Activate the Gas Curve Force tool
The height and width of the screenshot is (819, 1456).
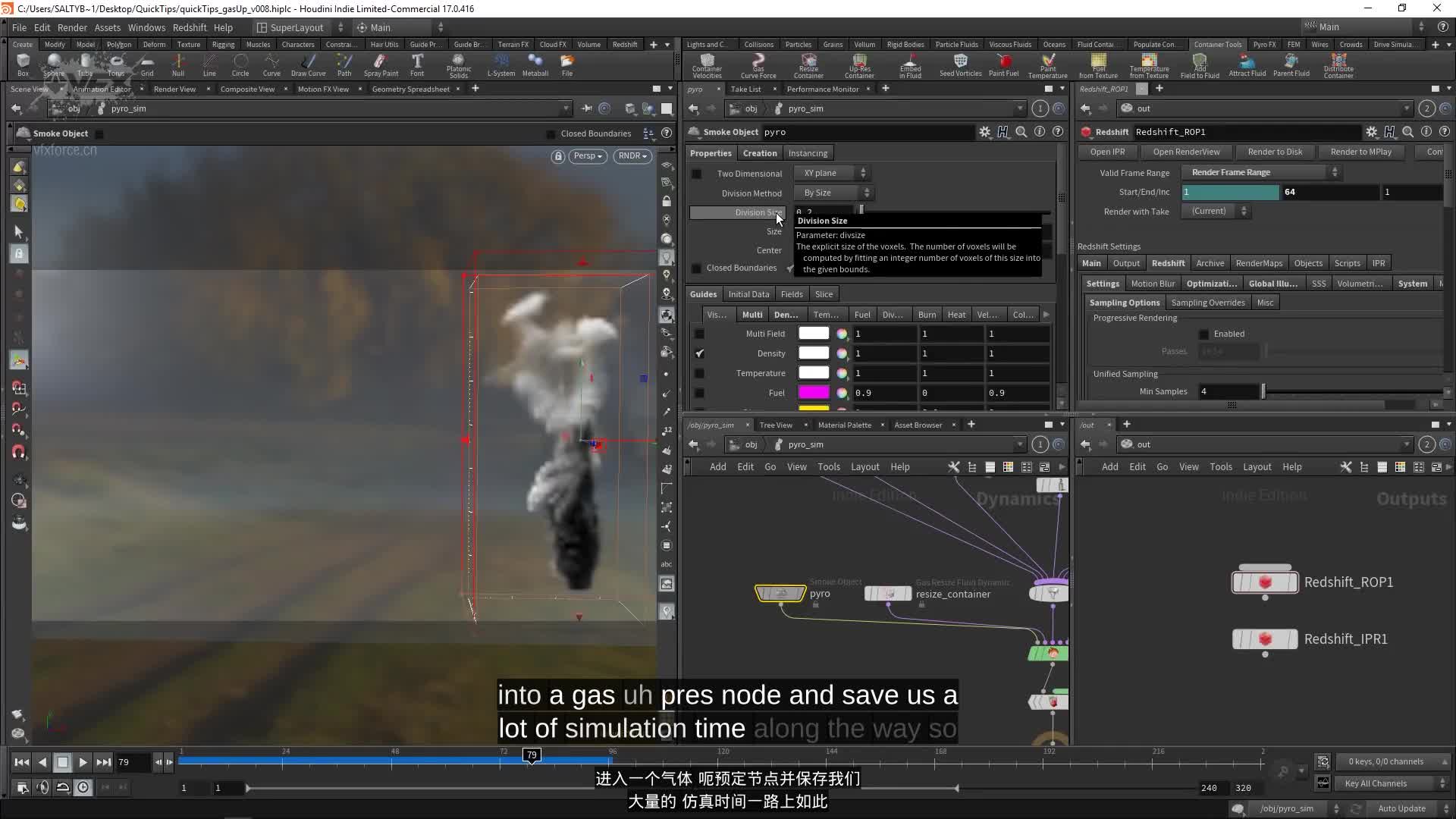(x=759, y=66)
